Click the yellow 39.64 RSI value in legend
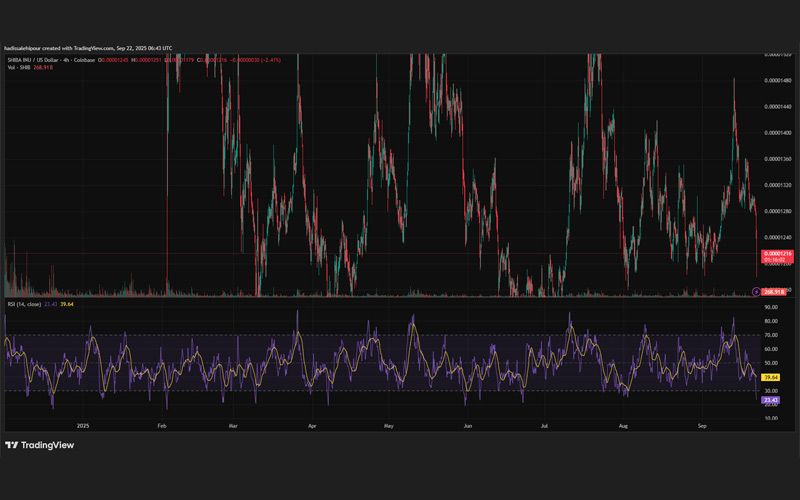 pos(67,304)
